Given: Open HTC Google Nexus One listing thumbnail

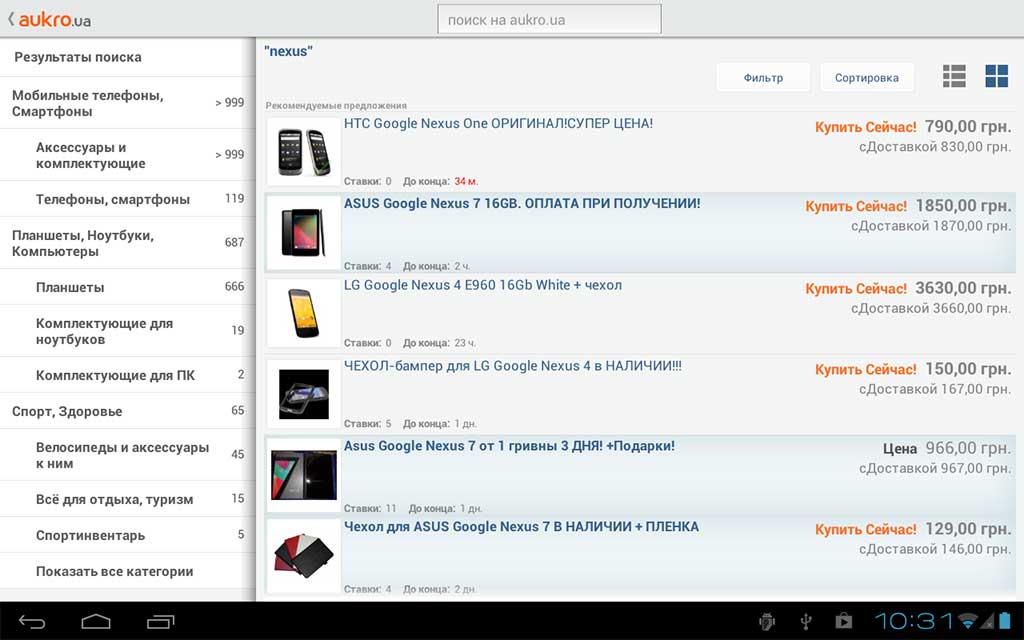Looking at the screenshot, I should pyautogui.click(x=304, y=152).
